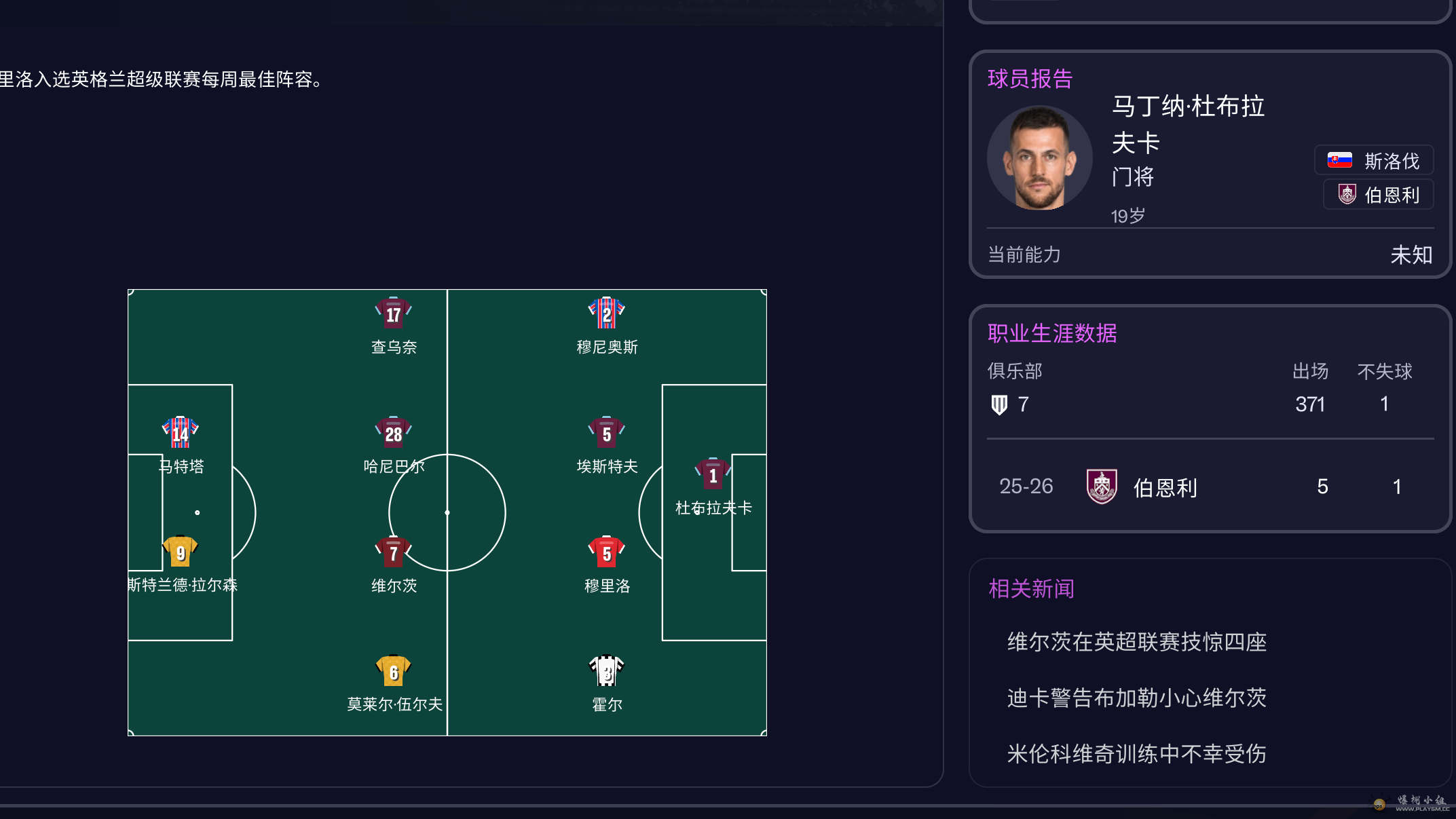Select Wirtz's red number 7 shirt
The width and height of the screenshot is (1456, 819).
pos(393,552)
